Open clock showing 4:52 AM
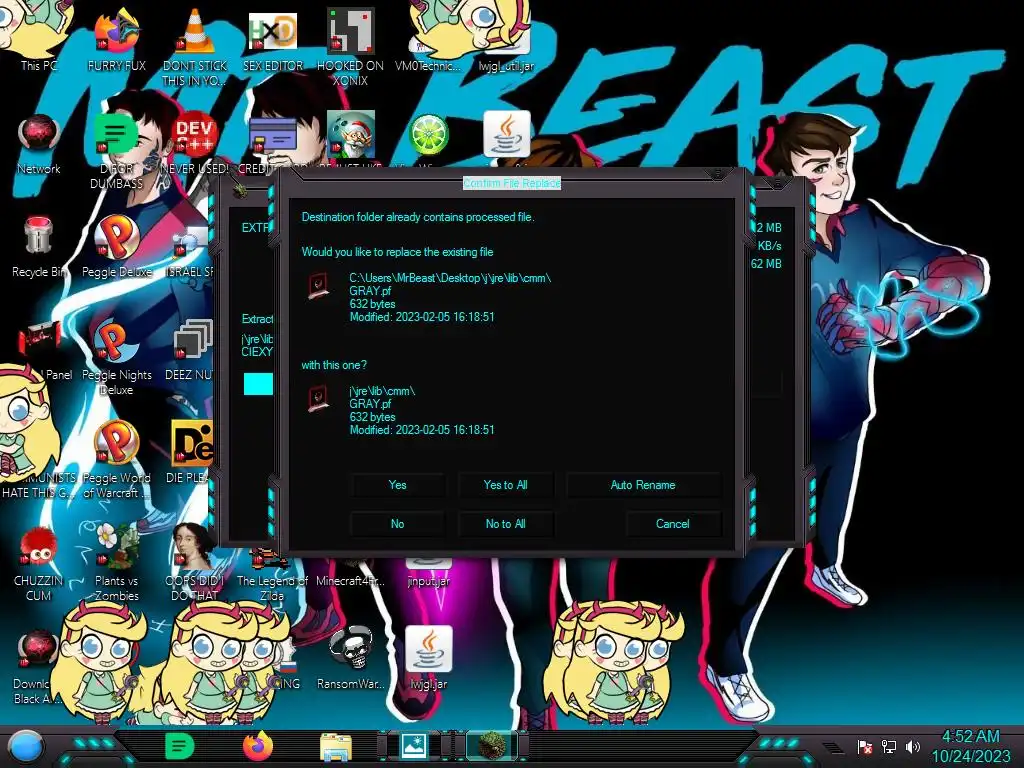This screenshot has height=768, width=1024. point(970,746)
